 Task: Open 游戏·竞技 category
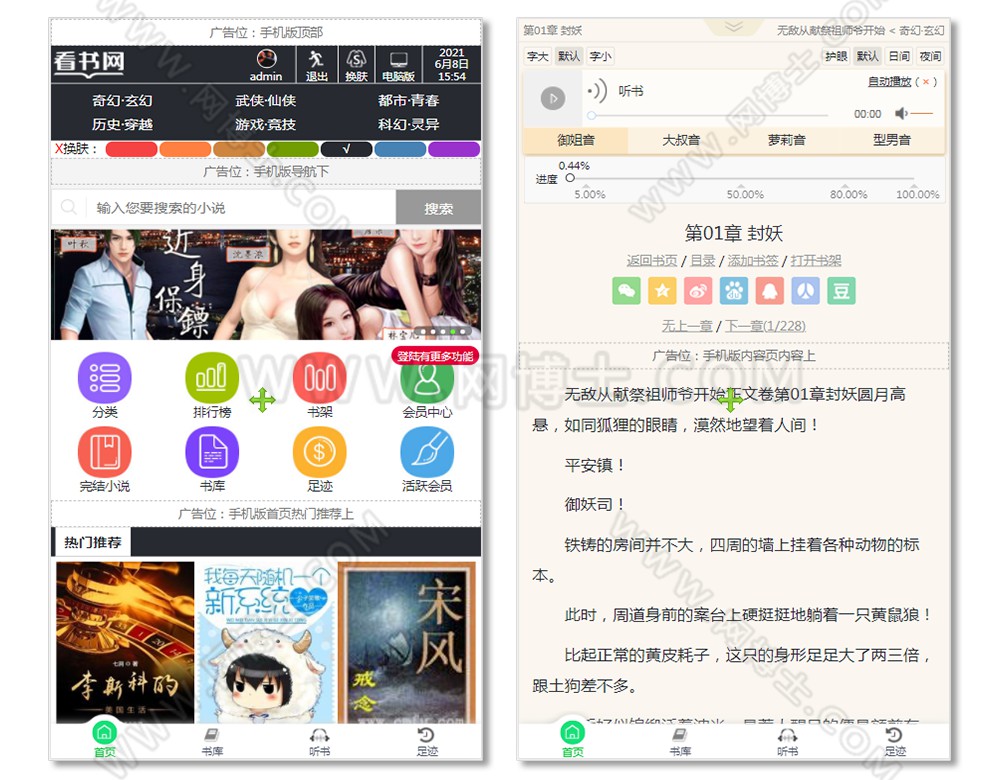click(265, 124)
